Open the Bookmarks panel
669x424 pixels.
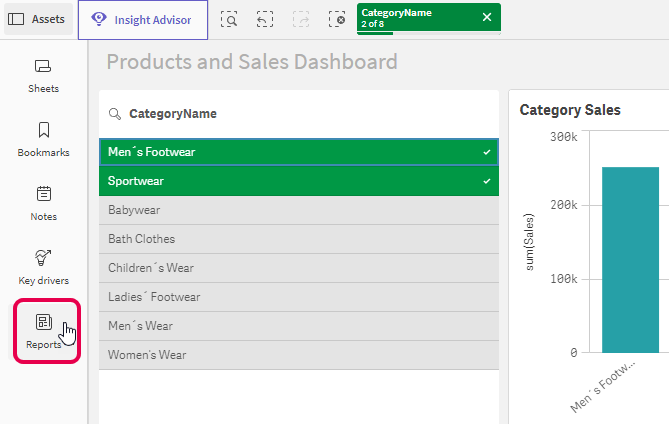43,139
